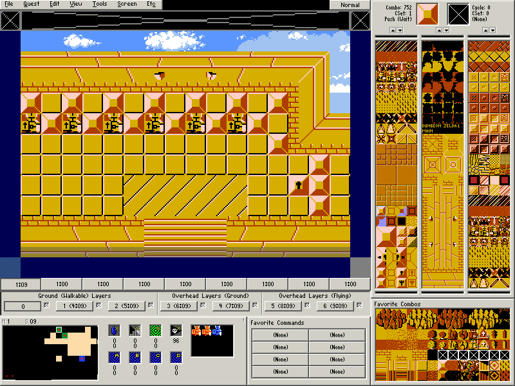
Task: Select overhead ground layer 4 button
Action: (231, 306)
